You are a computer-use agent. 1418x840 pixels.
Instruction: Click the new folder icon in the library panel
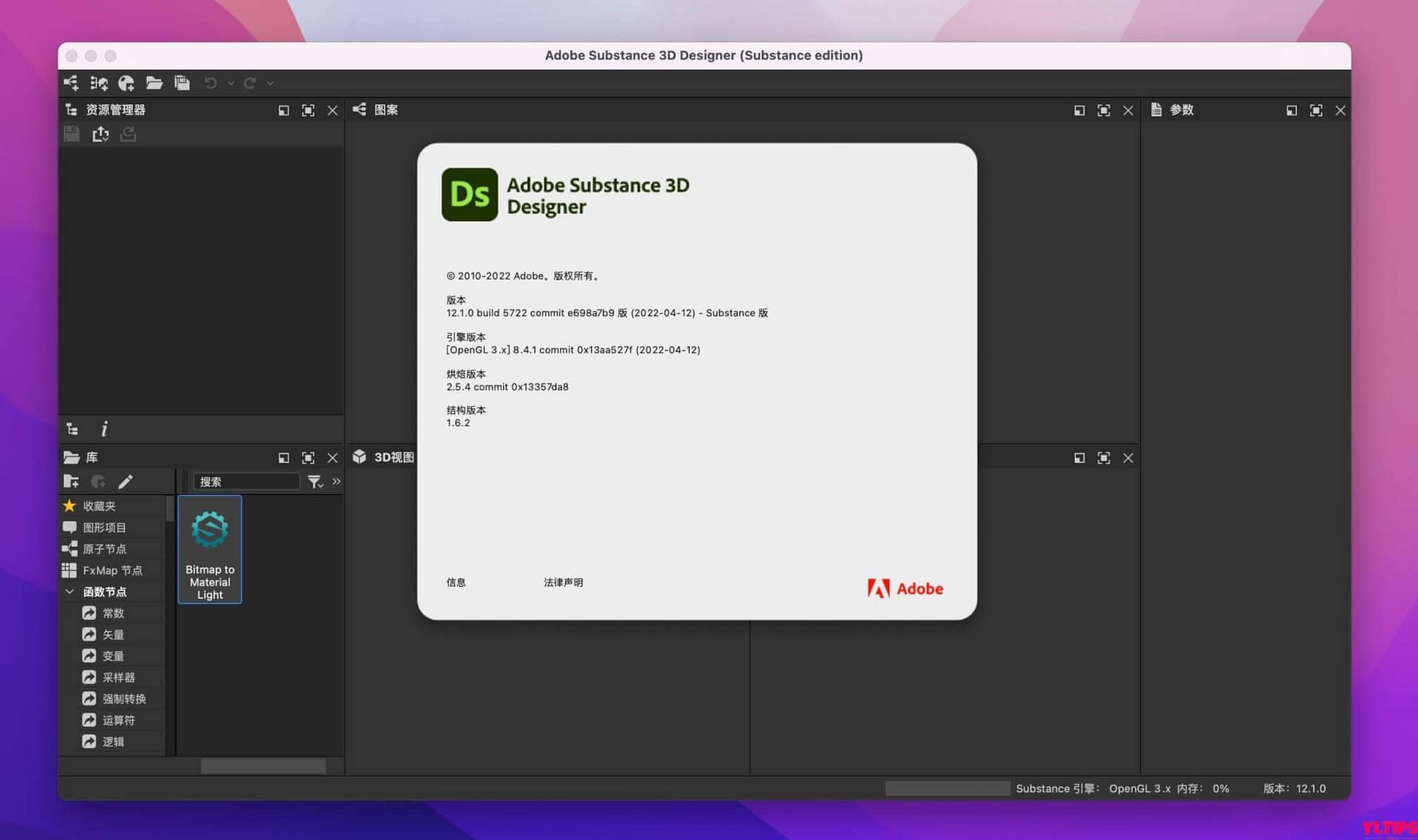(x=71, y=481)
